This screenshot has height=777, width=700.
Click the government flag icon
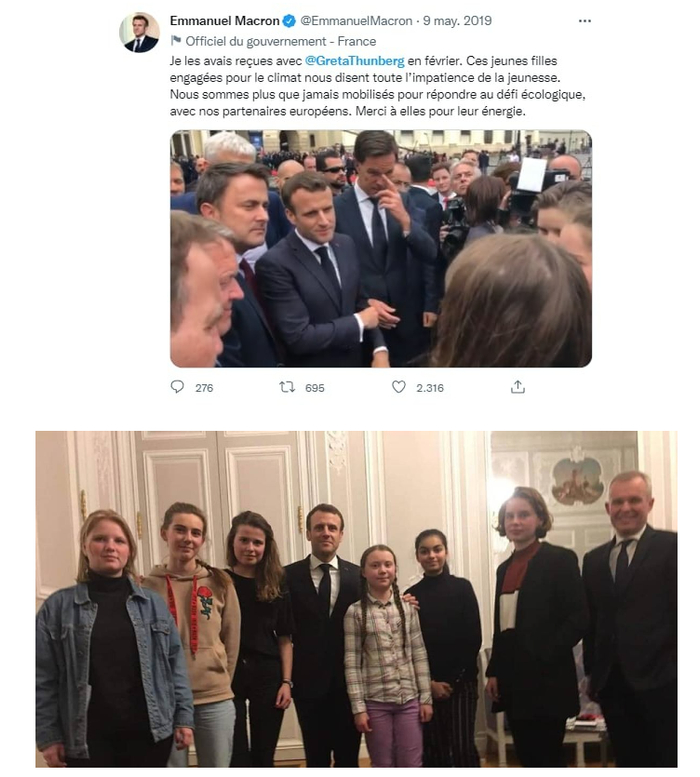tap(177, 42)
